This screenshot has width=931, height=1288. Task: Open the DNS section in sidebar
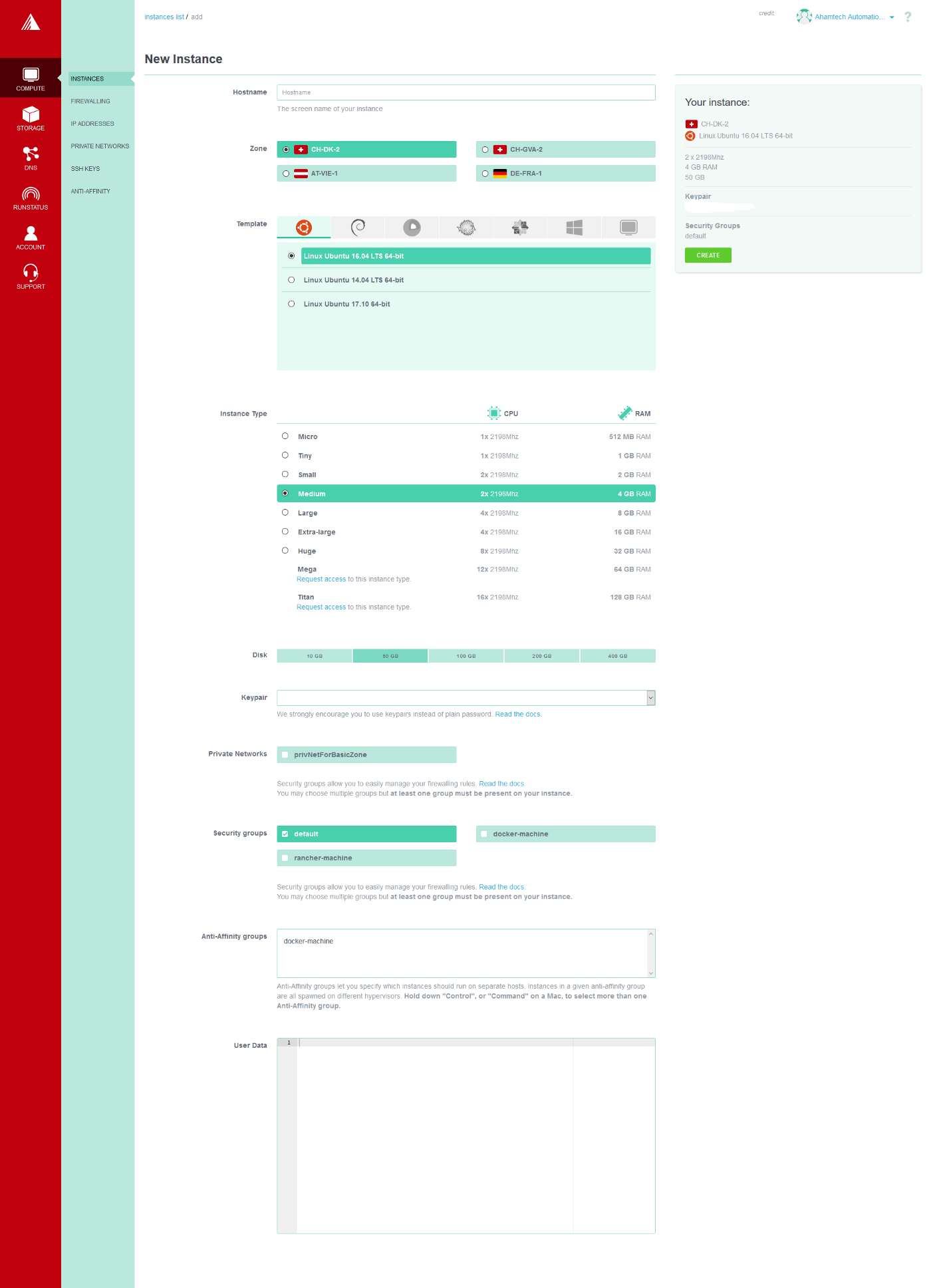[31, 158]
